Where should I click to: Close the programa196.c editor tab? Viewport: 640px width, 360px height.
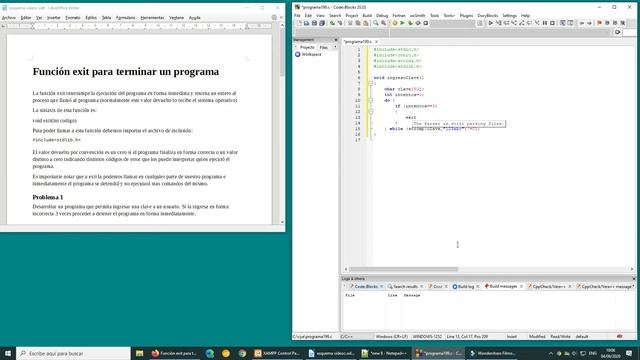pos(376,42)
